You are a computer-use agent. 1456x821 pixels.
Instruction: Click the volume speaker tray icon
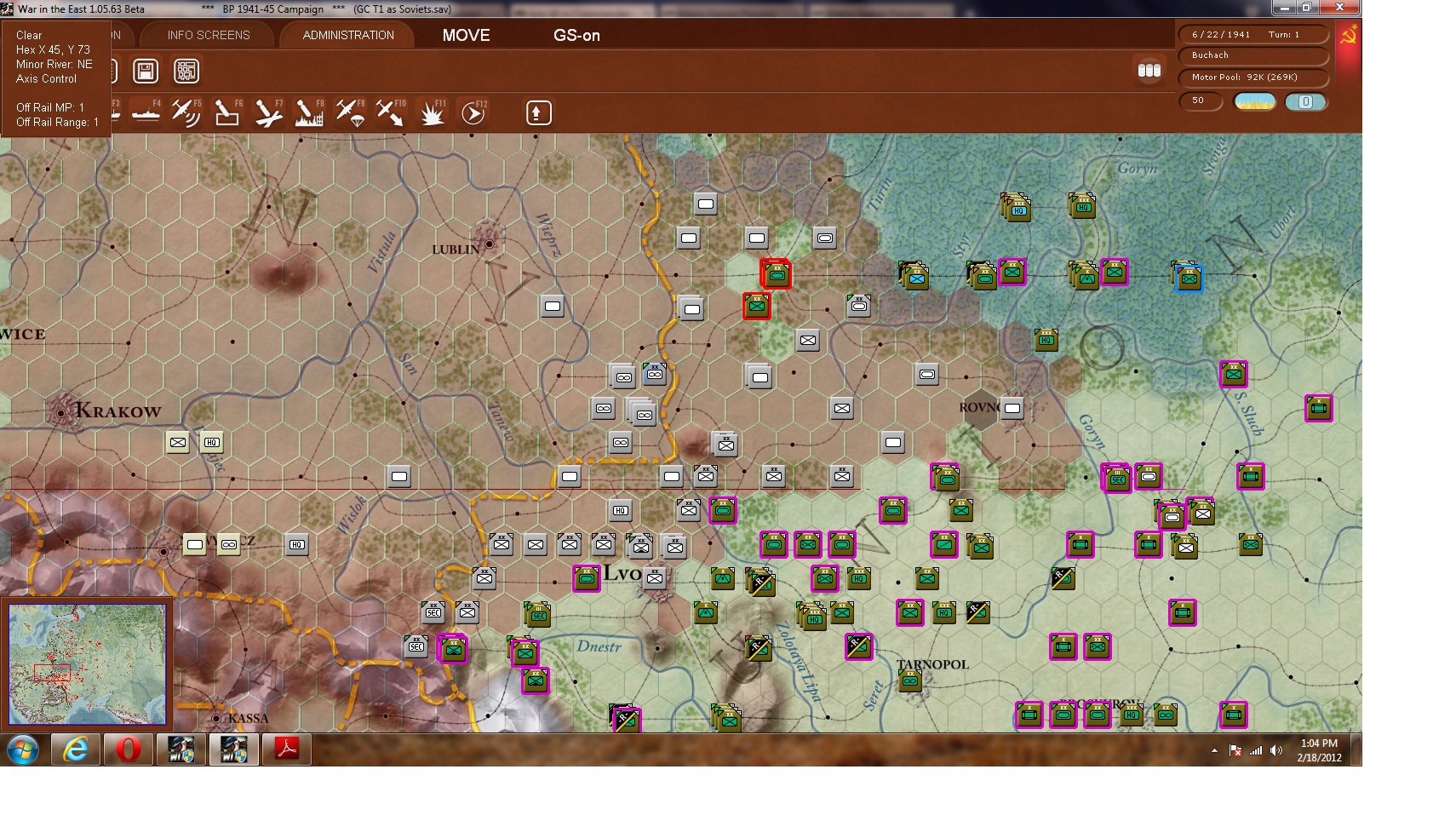[x=1275, y=750]
